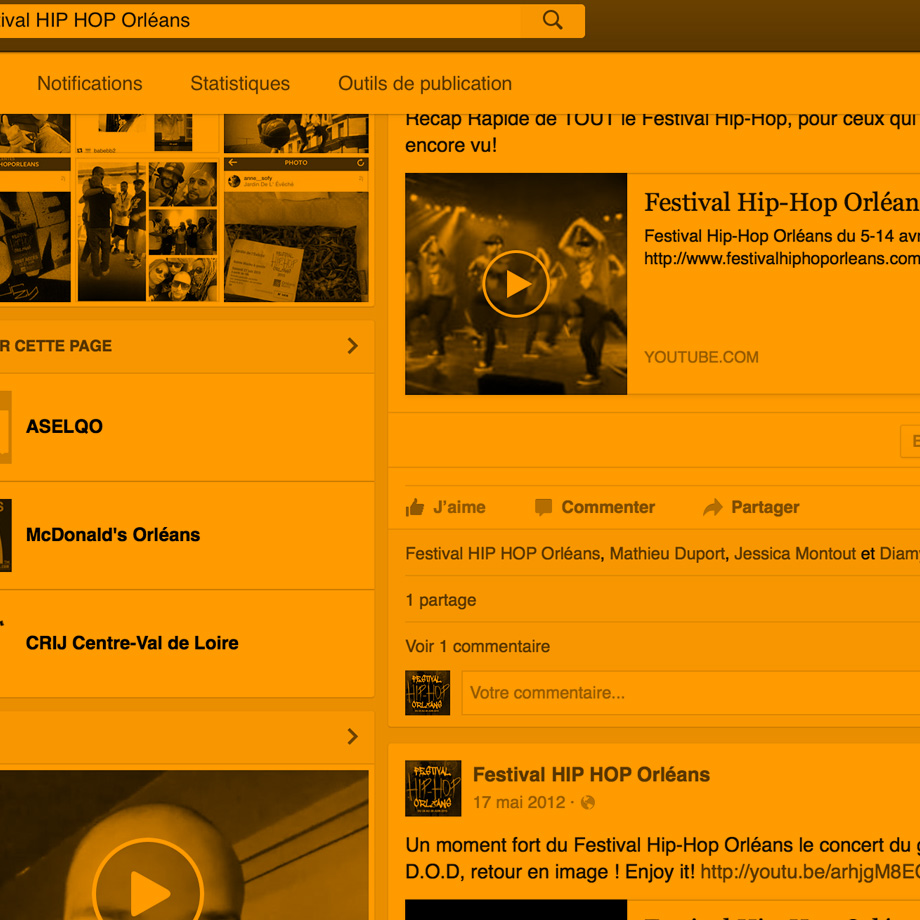The width and height of the screenshot is (920, 920).
Task: Click the J'aime thumbs-up icon
Action: [x=415, y=507]
